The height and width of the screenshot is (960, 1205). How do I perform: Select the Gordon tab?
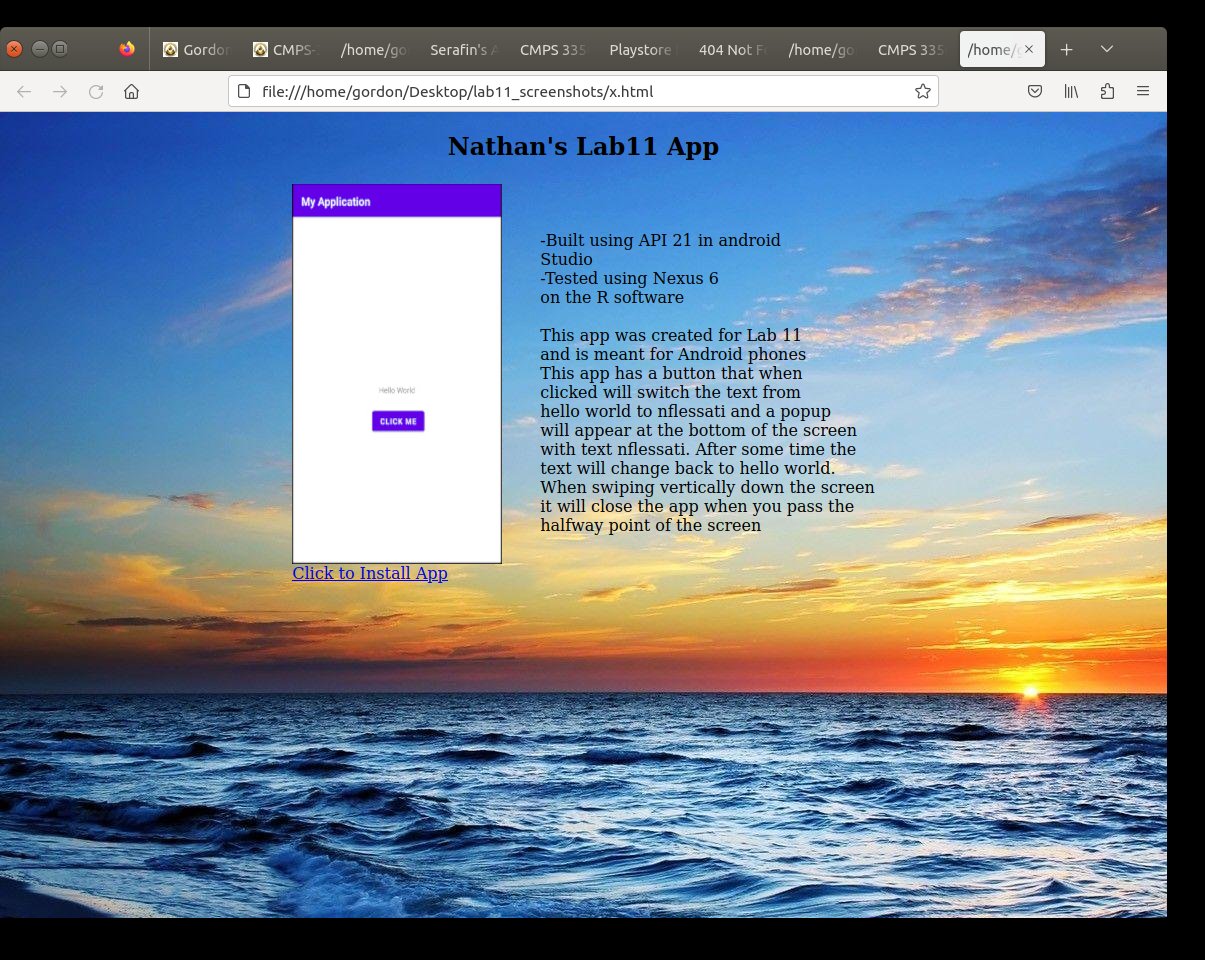(196, 49)
